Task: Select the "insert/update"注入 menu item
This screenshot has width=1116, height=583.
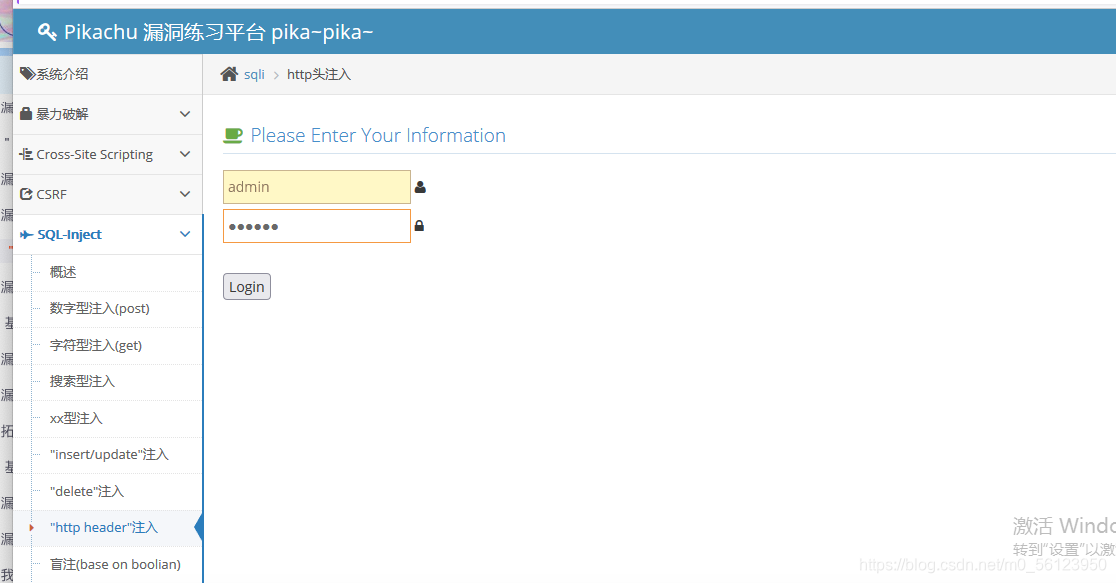Action: pos(109,454)
